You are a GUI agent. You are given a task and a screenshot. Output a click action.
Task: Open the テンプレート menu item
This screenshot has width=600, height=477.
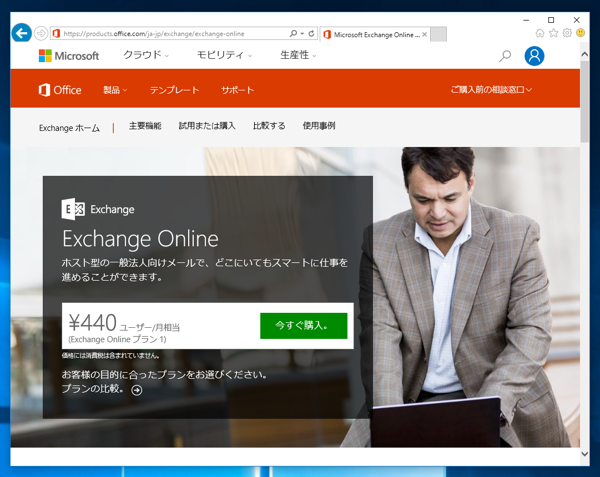(174, 90)
